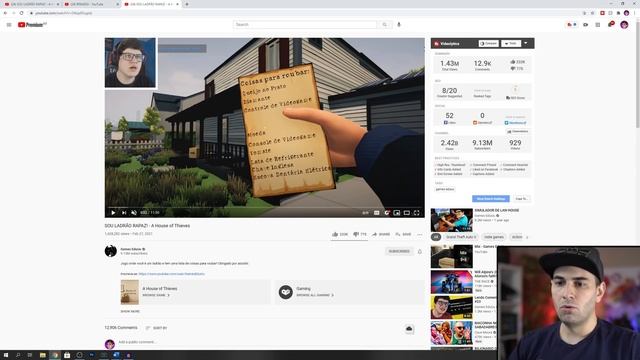640x360 pixels.
Task: Switch to the second browser tab
Action: pos(90,4)
